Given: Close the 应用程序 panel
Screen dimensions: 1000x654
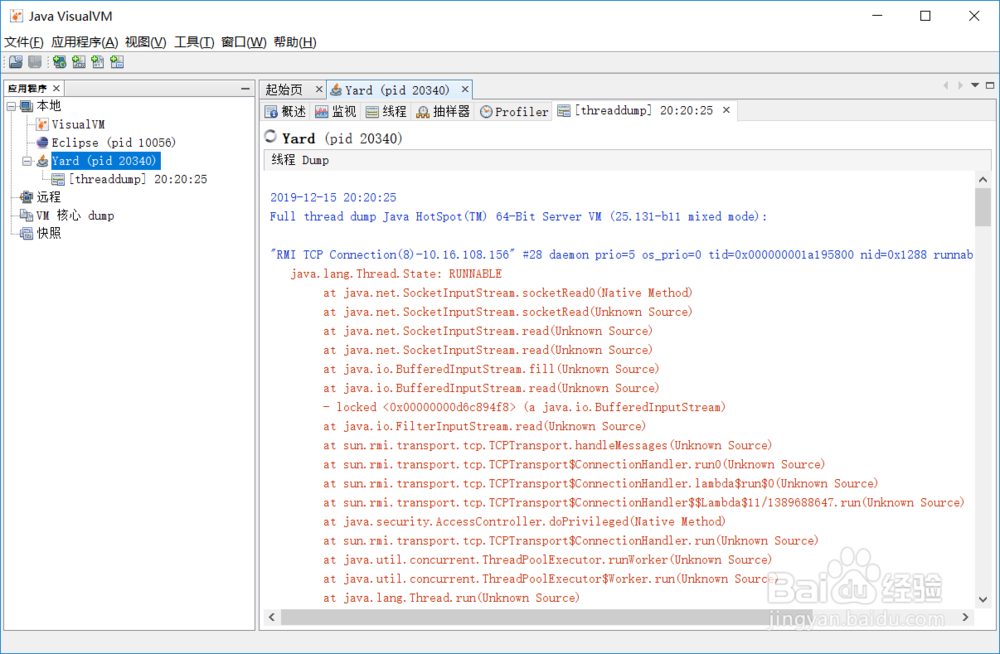Looking at the screenshot, I should [56, 88].
